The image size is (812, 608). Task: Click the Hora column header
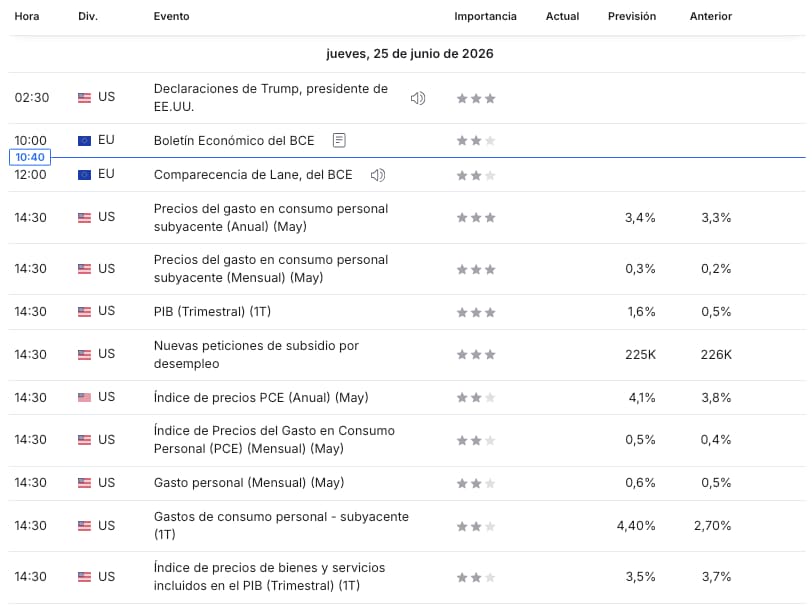point(27,17)
